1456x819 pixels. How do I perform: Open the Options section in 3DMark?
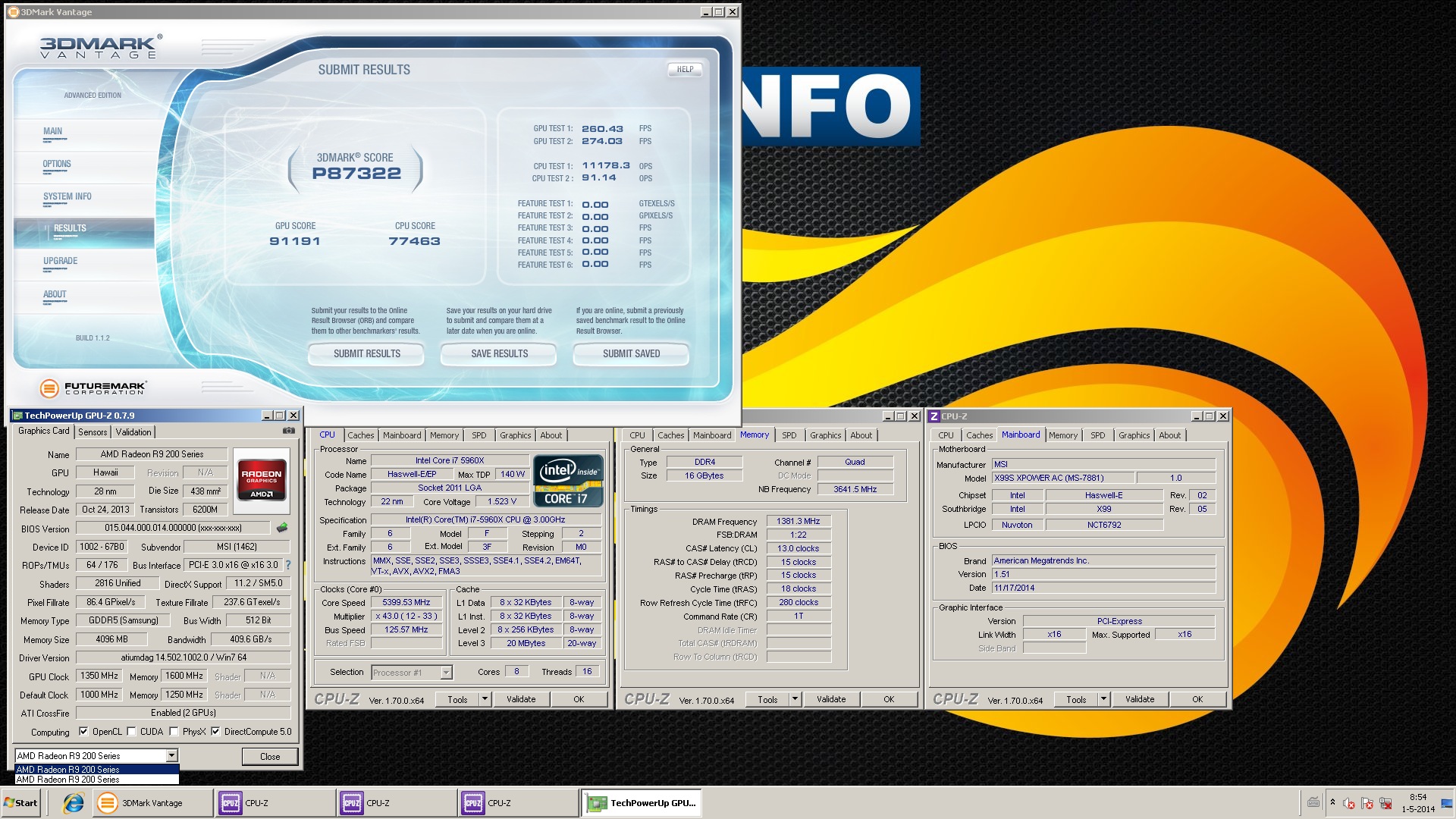point(57,165)
